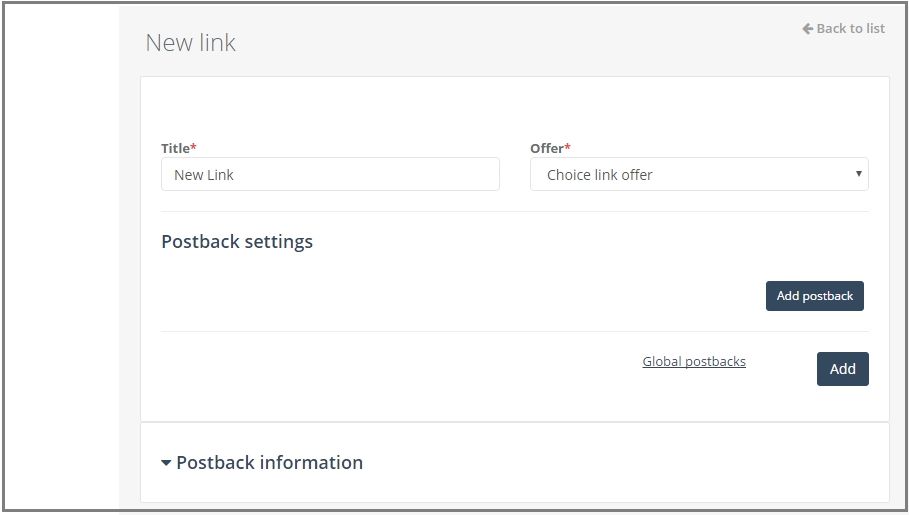Click the Add button next to Global postbacks
909x515 pixels.
click(842, 369)
